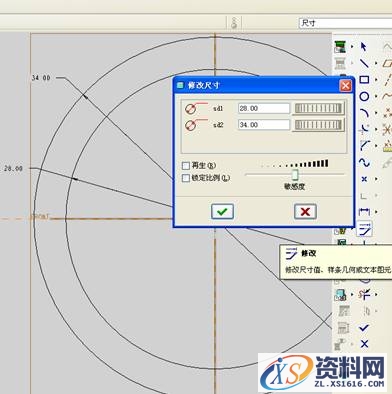Image resolution: width=392 pixels, height=394 pixels.
Task: Select the Point creation tool
Action: [364, 179]
